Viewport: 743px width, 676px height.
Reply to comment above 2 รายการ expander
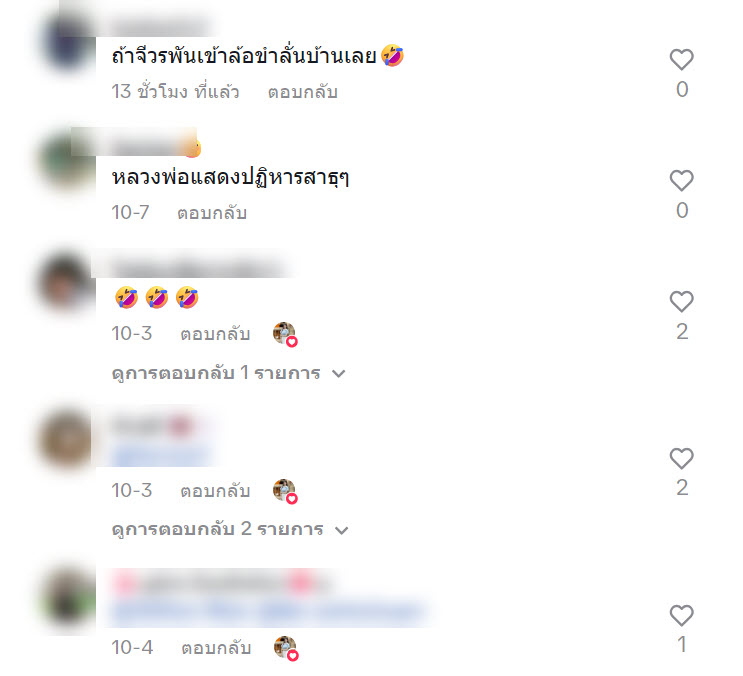point(215,491)
